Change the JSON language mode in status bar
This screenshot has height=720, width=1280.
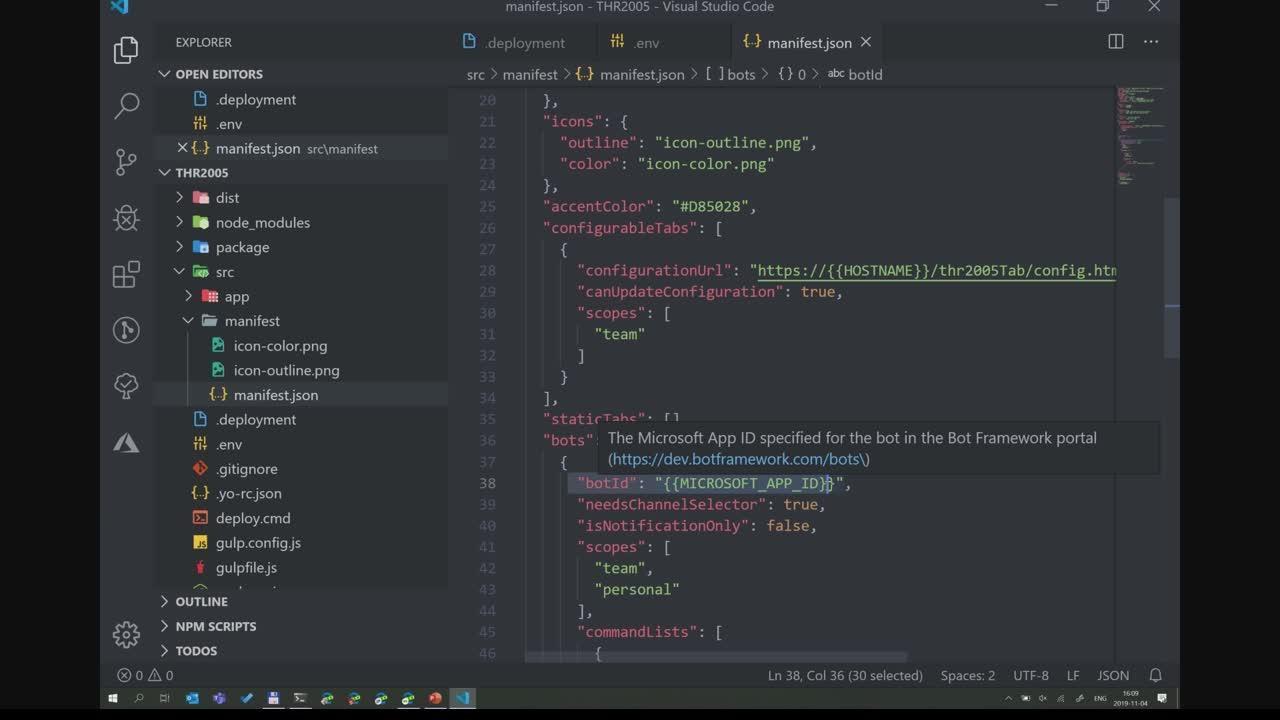point(1112,675)
